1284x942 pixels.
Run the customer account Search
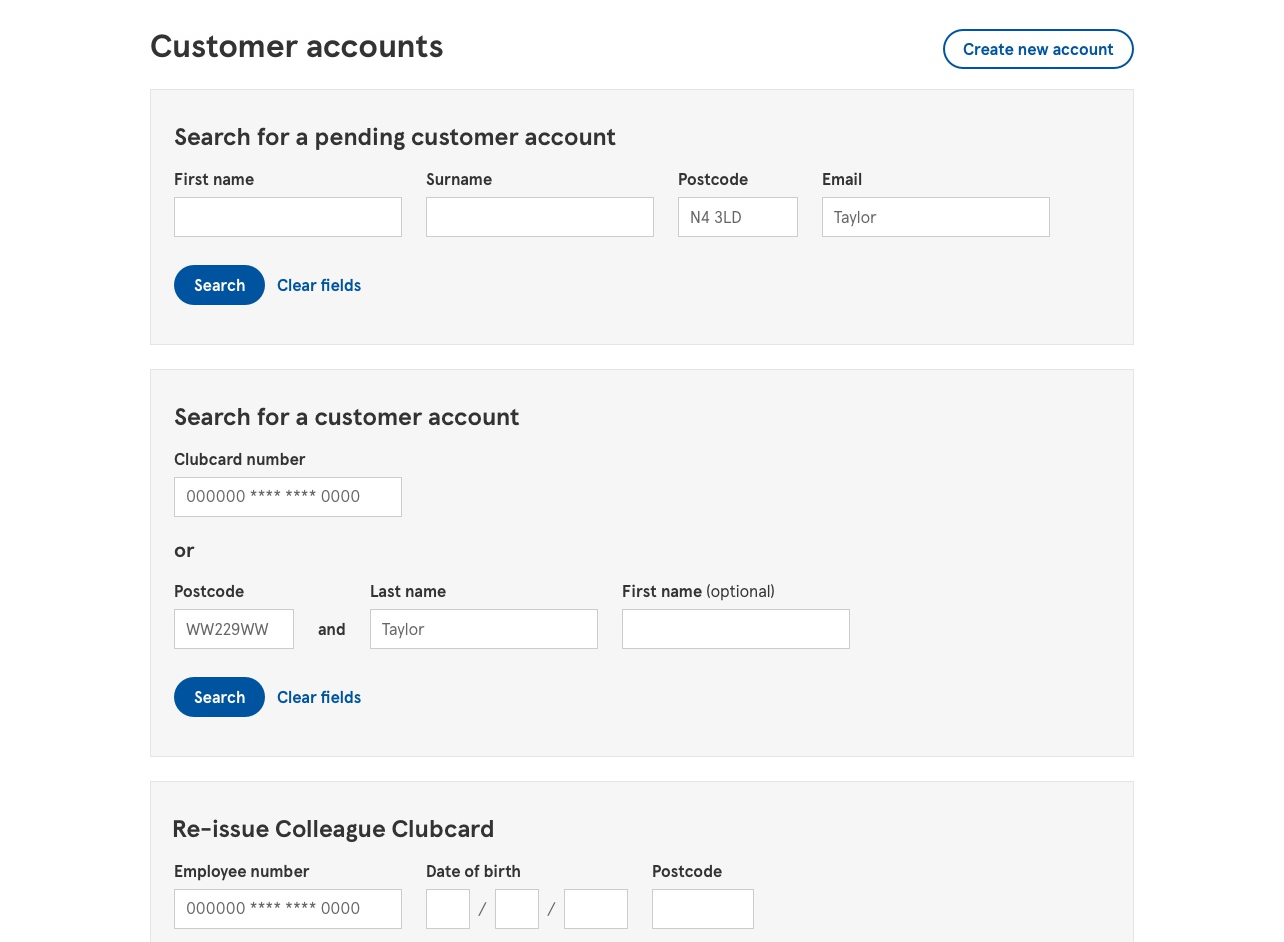[x=219, y=697]
